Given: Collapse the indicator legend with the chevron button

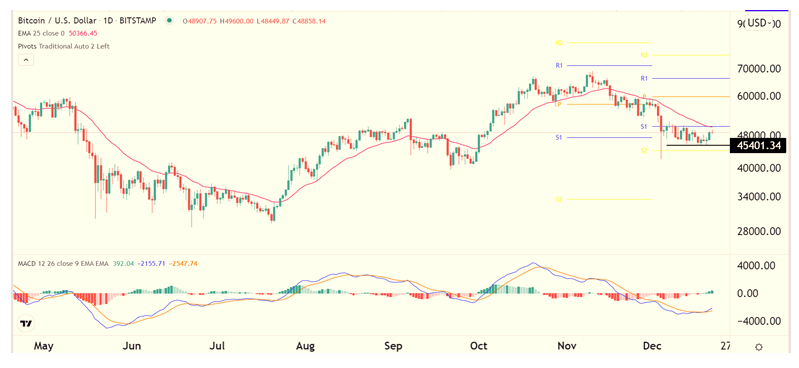Looking at the screenshot, I should [x=26, y=60].
